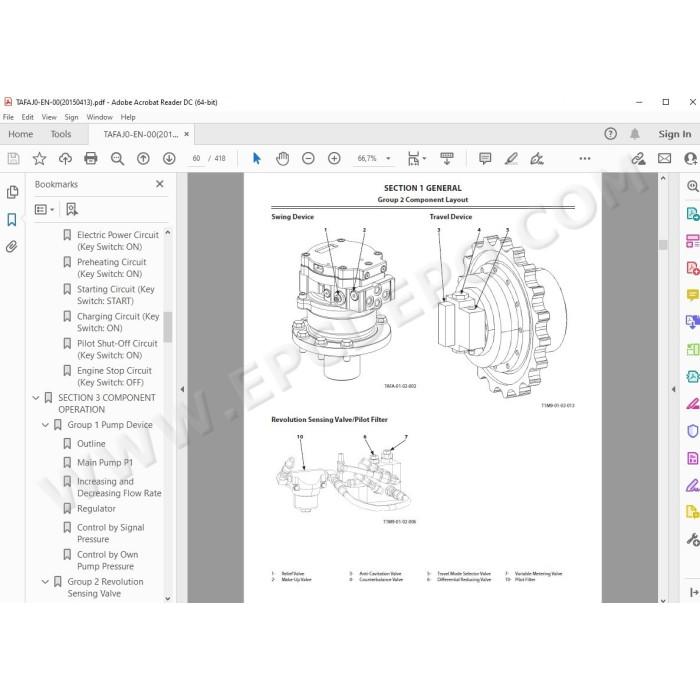Viewport: 700px width, 700px height.
Task: Close the TAFAJ0-EN-00 document tab
Action: click(187, 134)
